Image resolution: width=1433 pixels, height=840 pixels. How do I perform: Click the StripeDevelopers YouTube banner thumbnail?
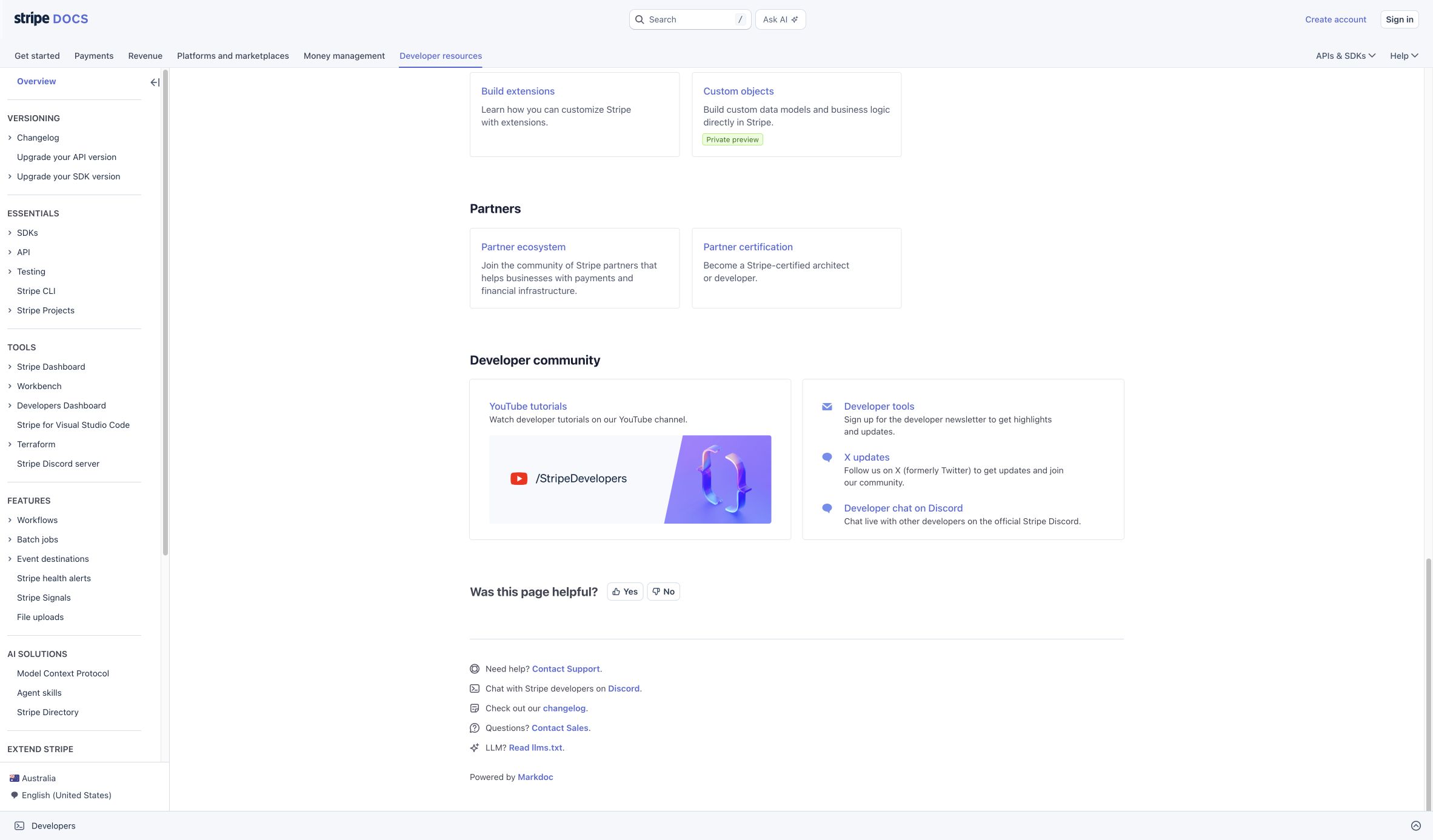(x=630, y=479)
